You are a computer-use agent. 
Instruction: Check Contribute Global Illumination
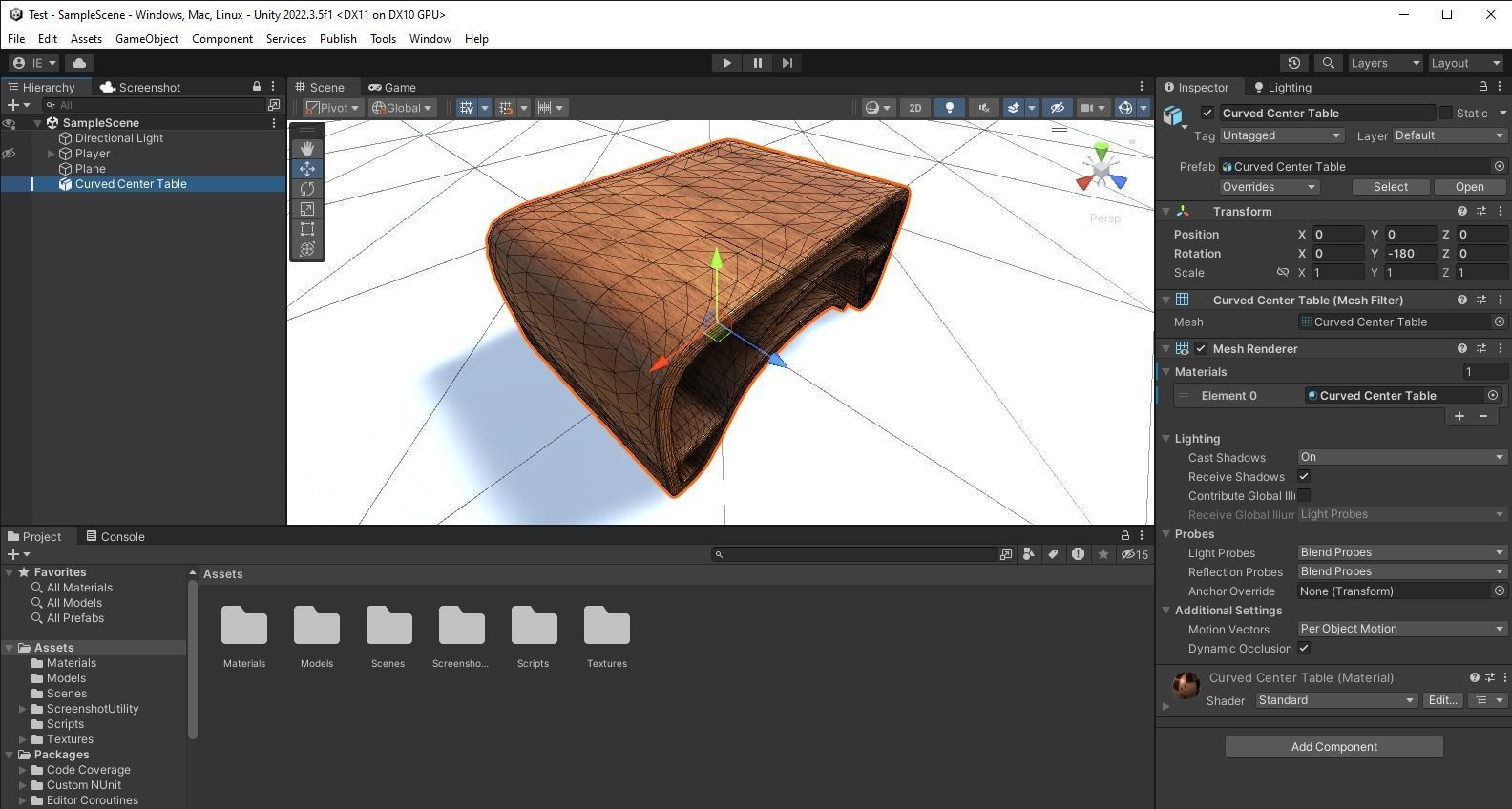1304,496
